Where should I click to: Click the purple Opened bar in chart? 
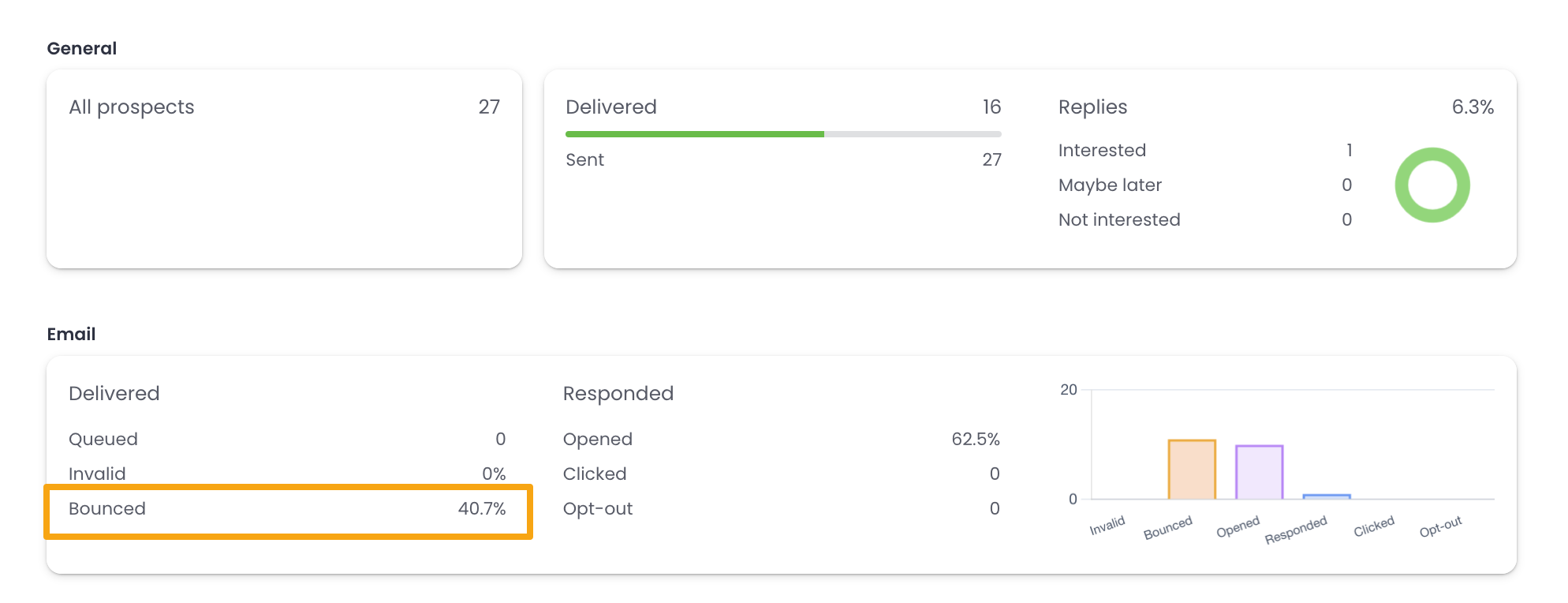(x=1259, y=472)
